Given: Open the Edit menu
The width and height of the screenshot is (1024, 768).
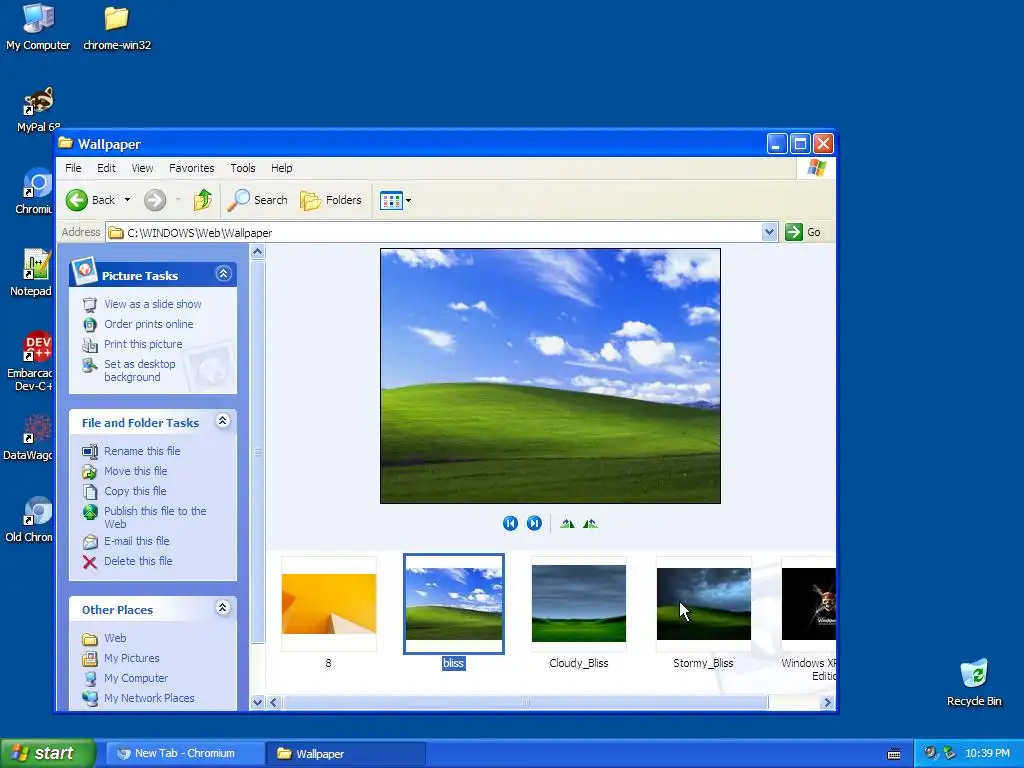Looking at the screenshot, I should click(106, 168).
